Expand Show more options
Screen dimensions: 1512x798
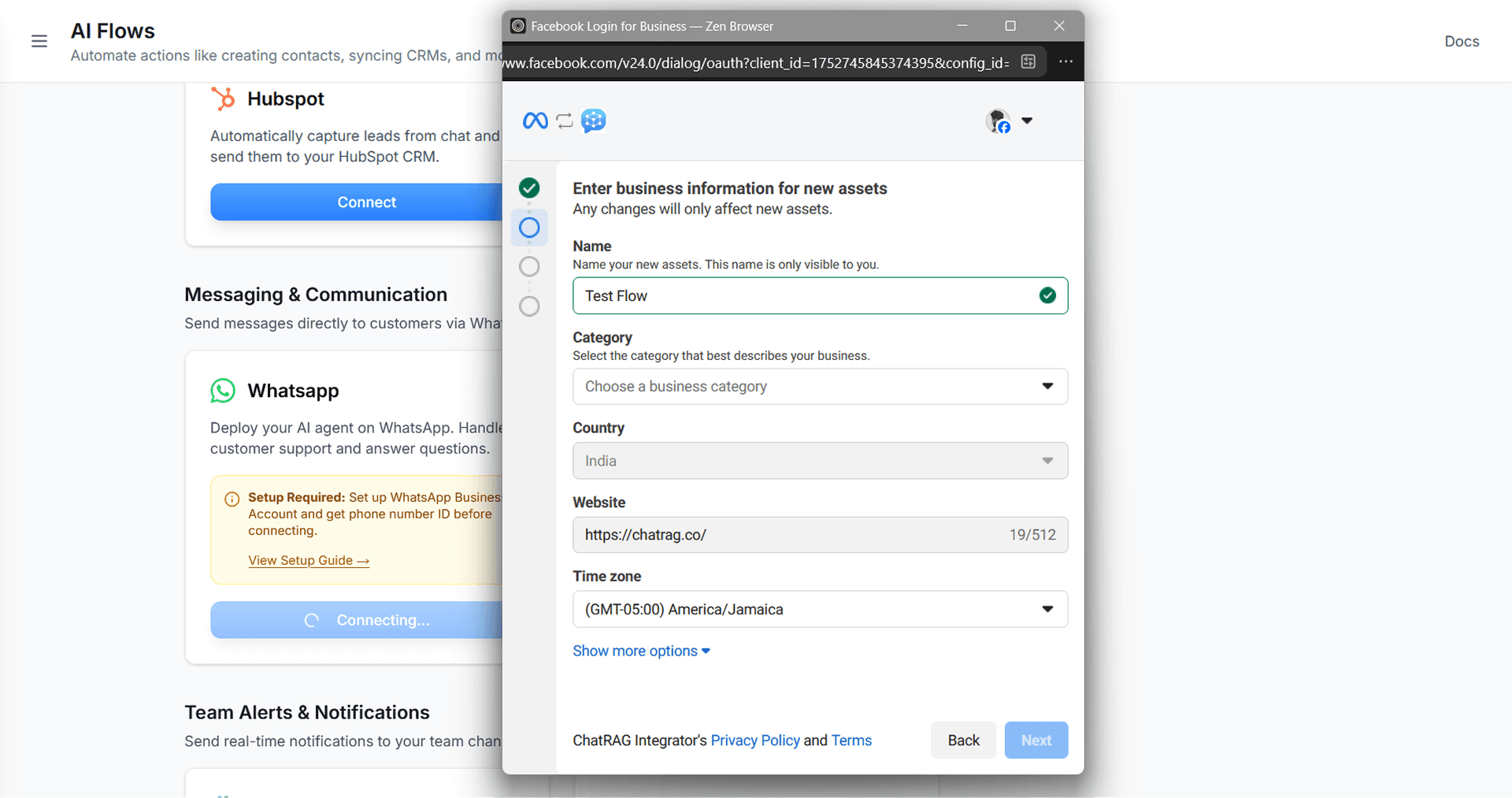pyautogui.click(x=641, y=651)
